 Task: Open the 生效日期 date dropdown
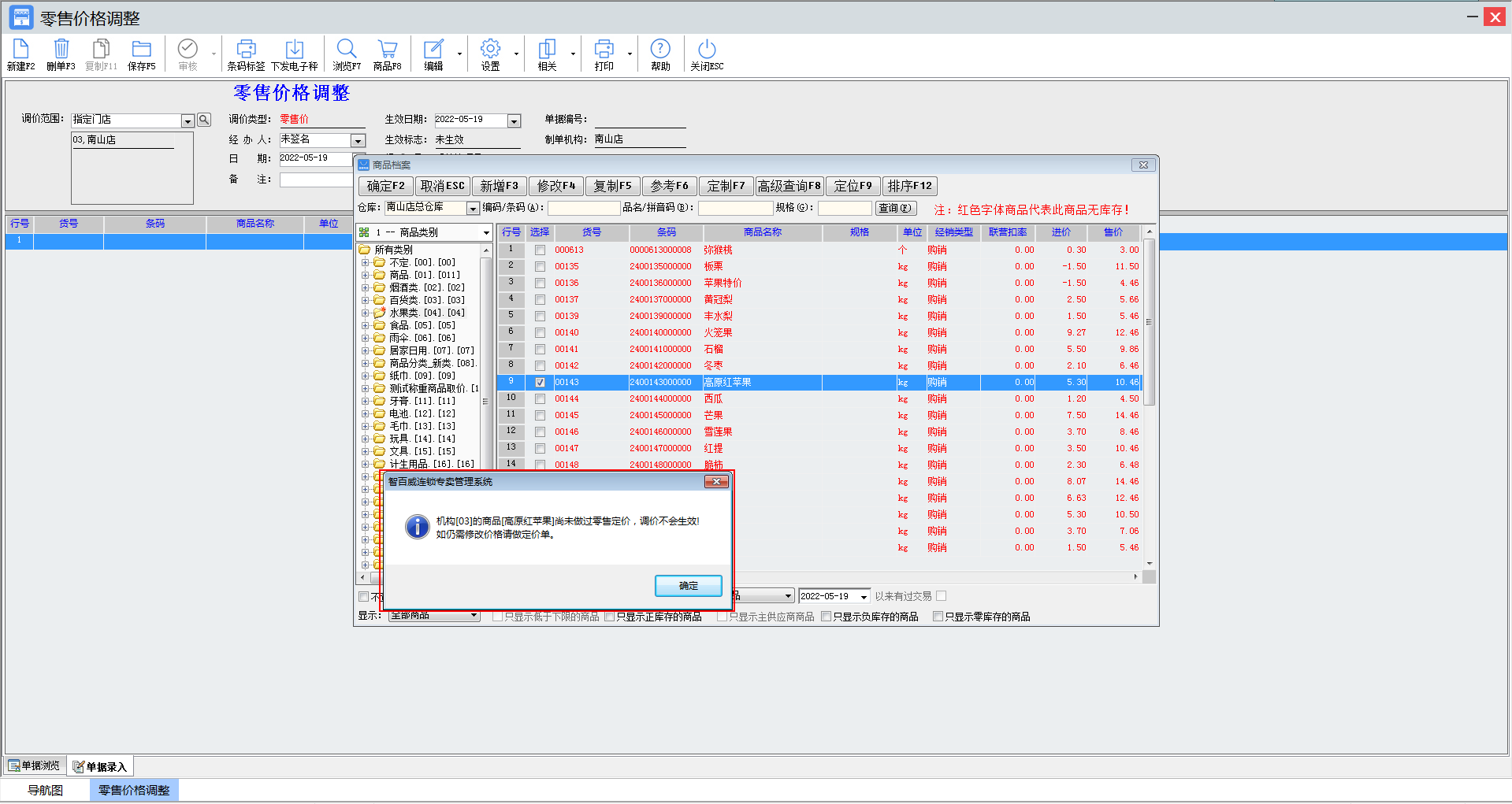coord(514,121)
